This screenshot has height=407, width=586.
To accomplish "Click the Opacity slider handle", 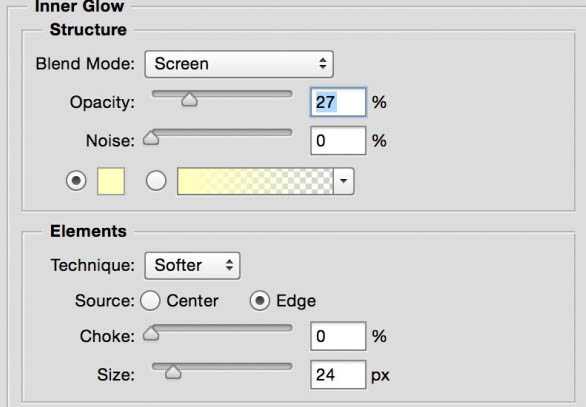I will click(x=189, y=100).
